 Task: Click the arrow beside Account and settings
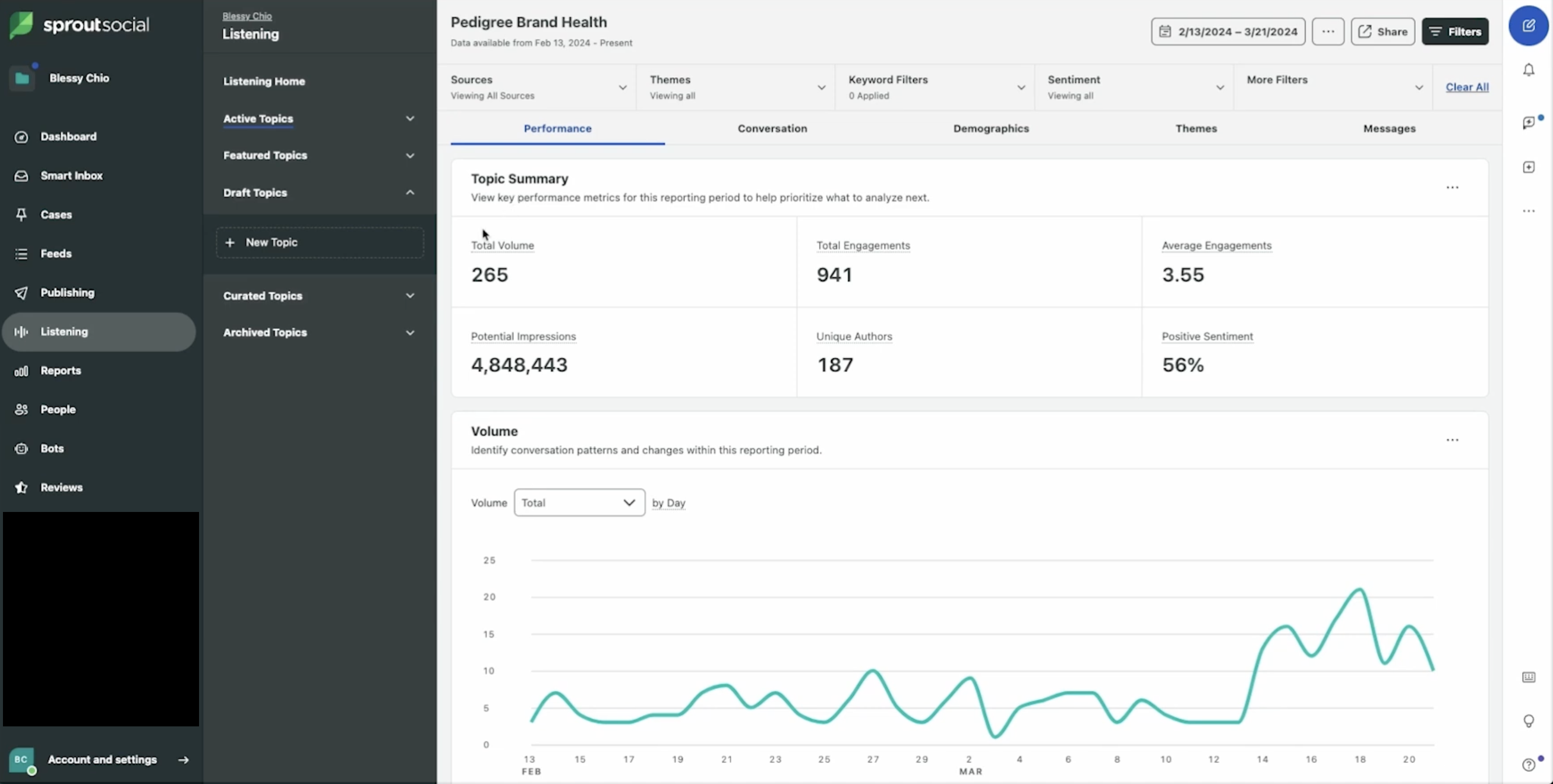pos(183,760)
